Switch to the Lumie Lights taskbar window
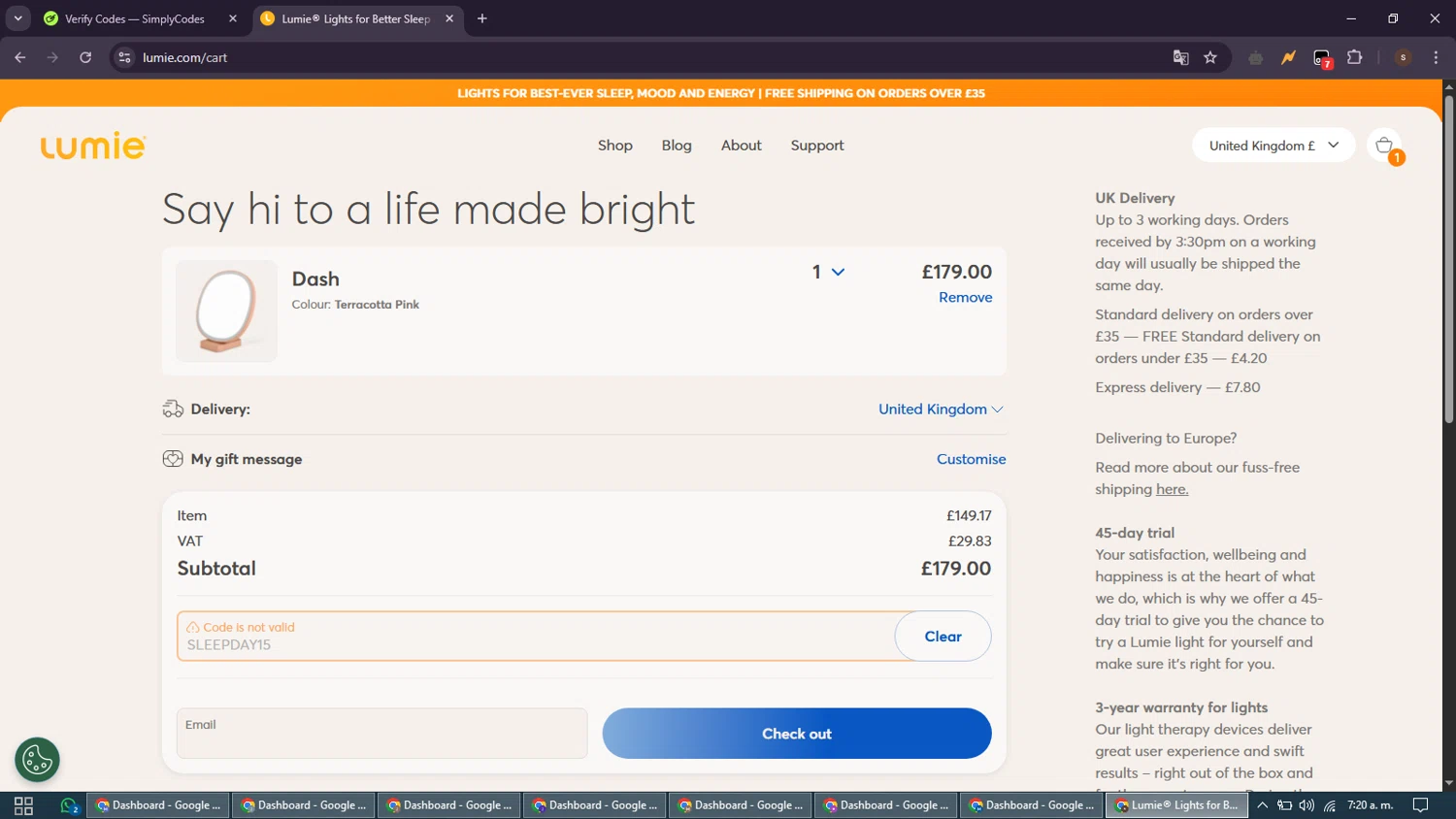 tap(1176, 805)
